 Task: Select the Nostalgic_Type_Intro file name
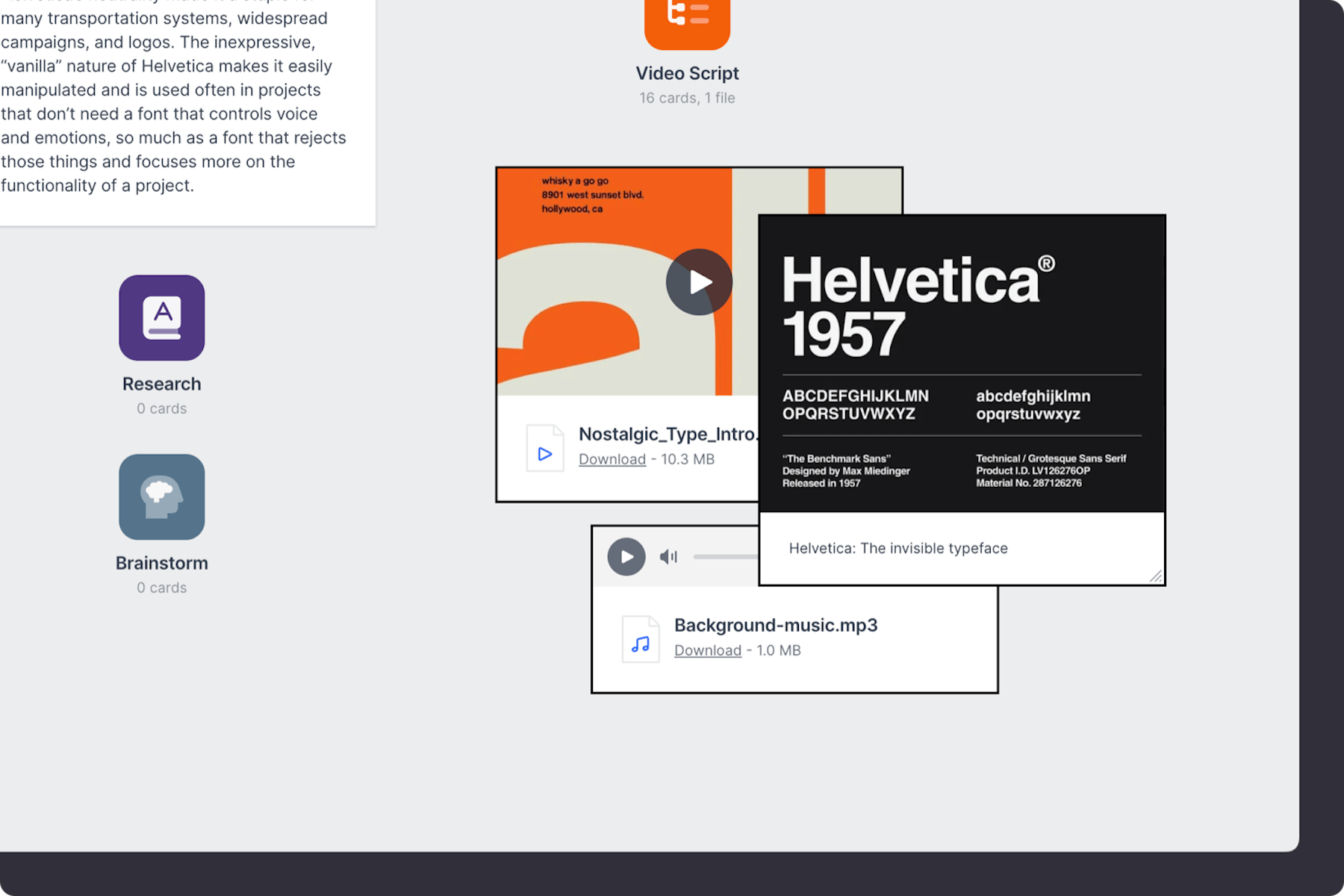(x=668, y=434)
